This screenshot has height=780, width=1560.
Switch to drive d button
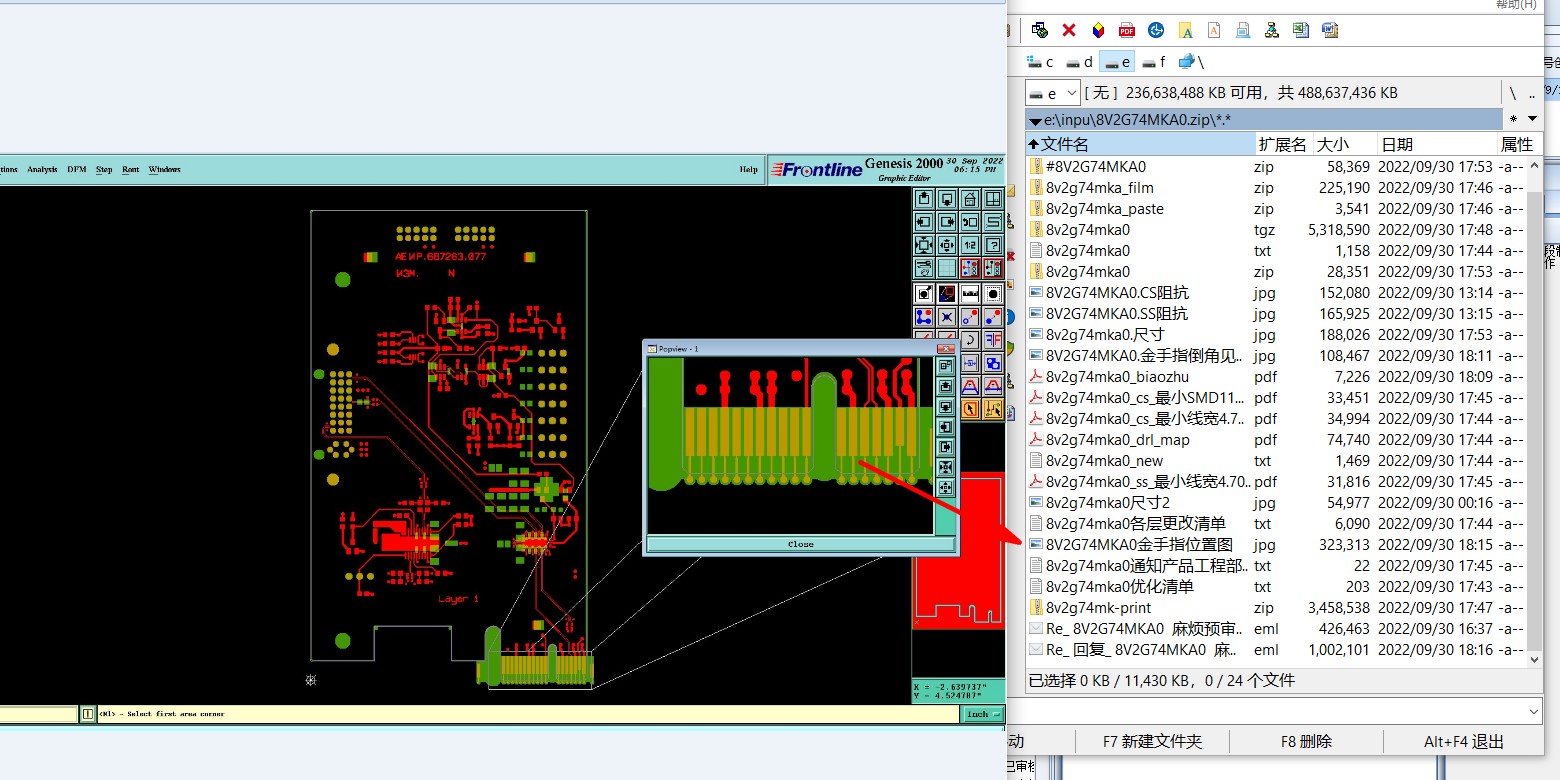1079,62
